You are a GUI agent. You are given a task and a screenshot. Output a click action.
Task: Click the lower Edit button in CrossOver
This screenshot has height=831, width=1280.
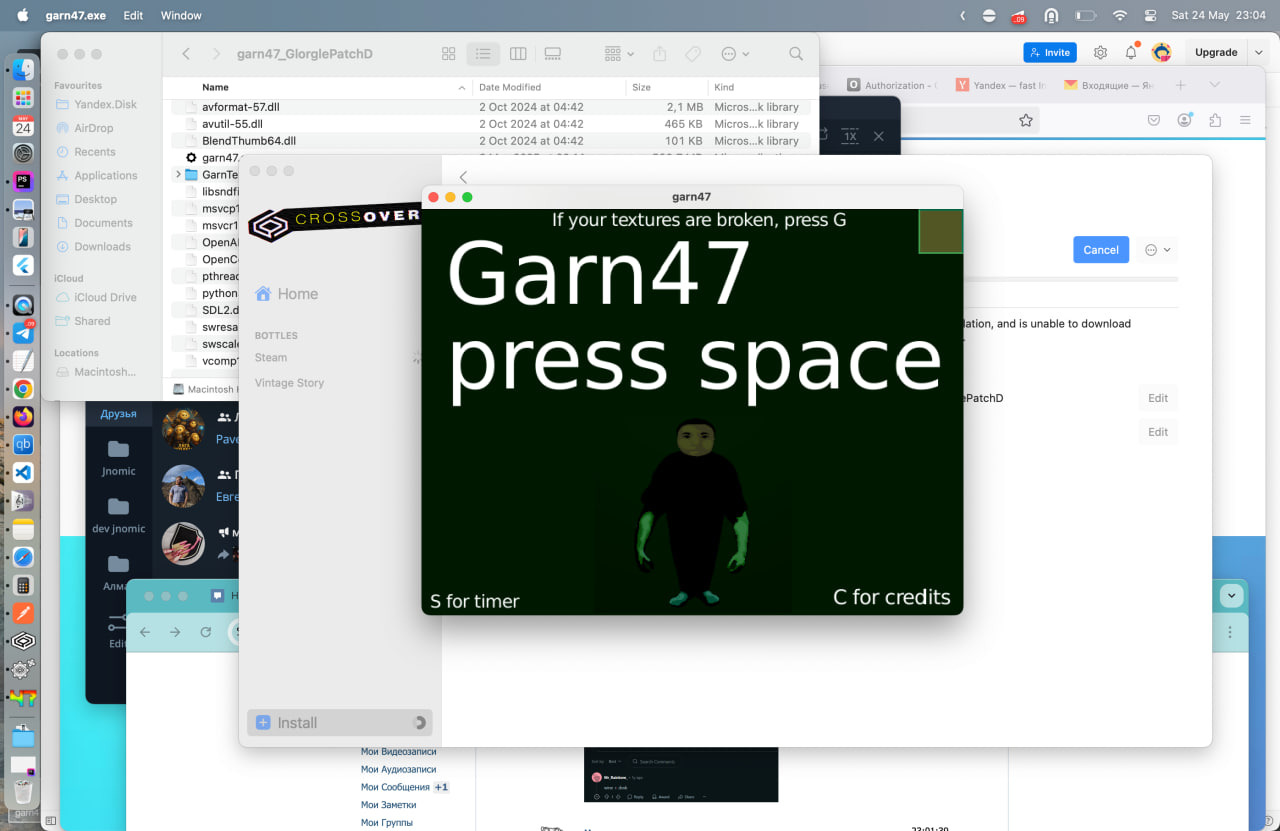coord(1158,432)
